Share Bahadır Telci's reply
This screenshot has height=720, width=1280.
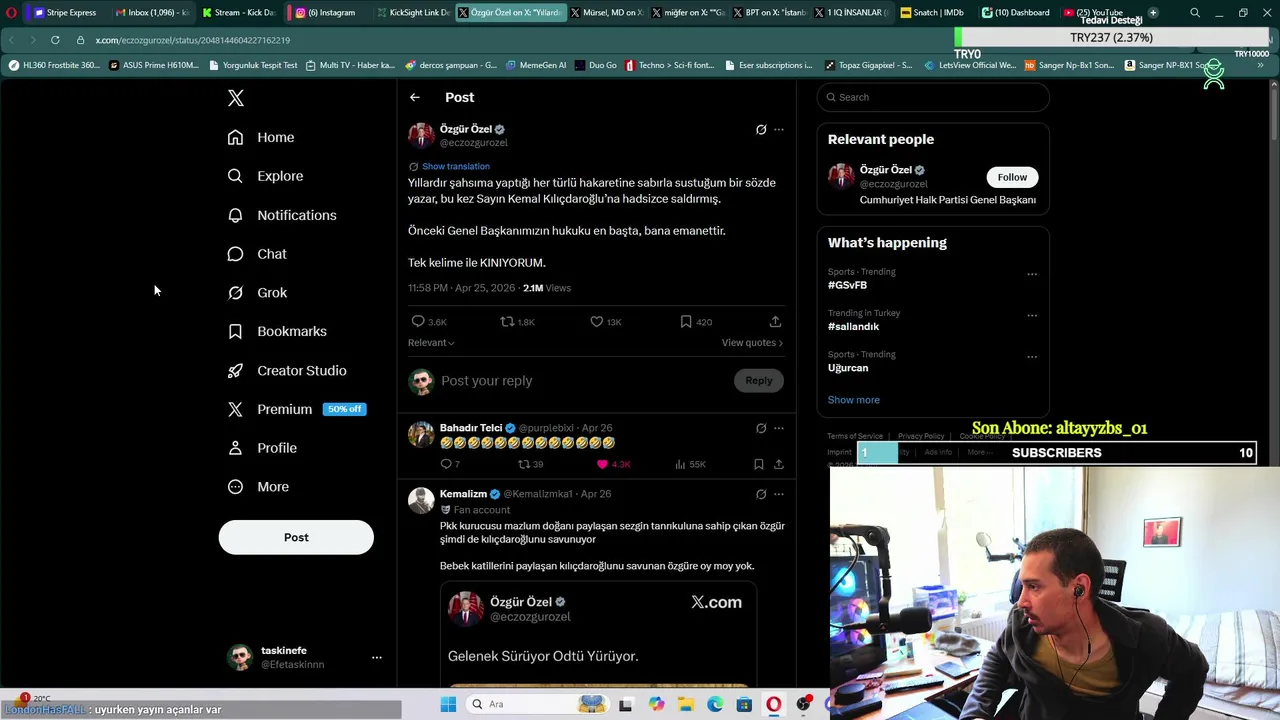coord(779,464)
